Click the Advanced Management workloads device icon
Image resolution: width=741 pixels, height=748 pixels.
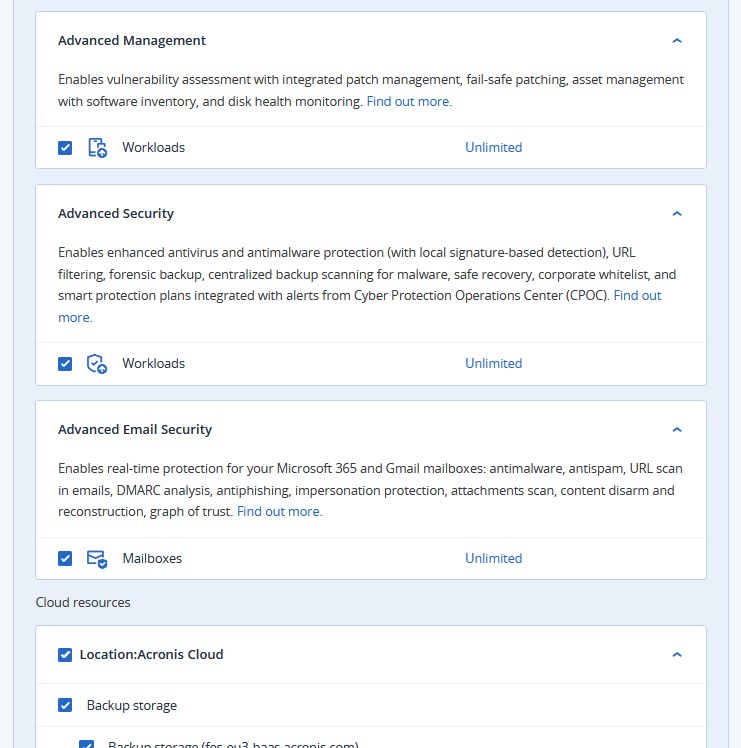click(97, 148)
